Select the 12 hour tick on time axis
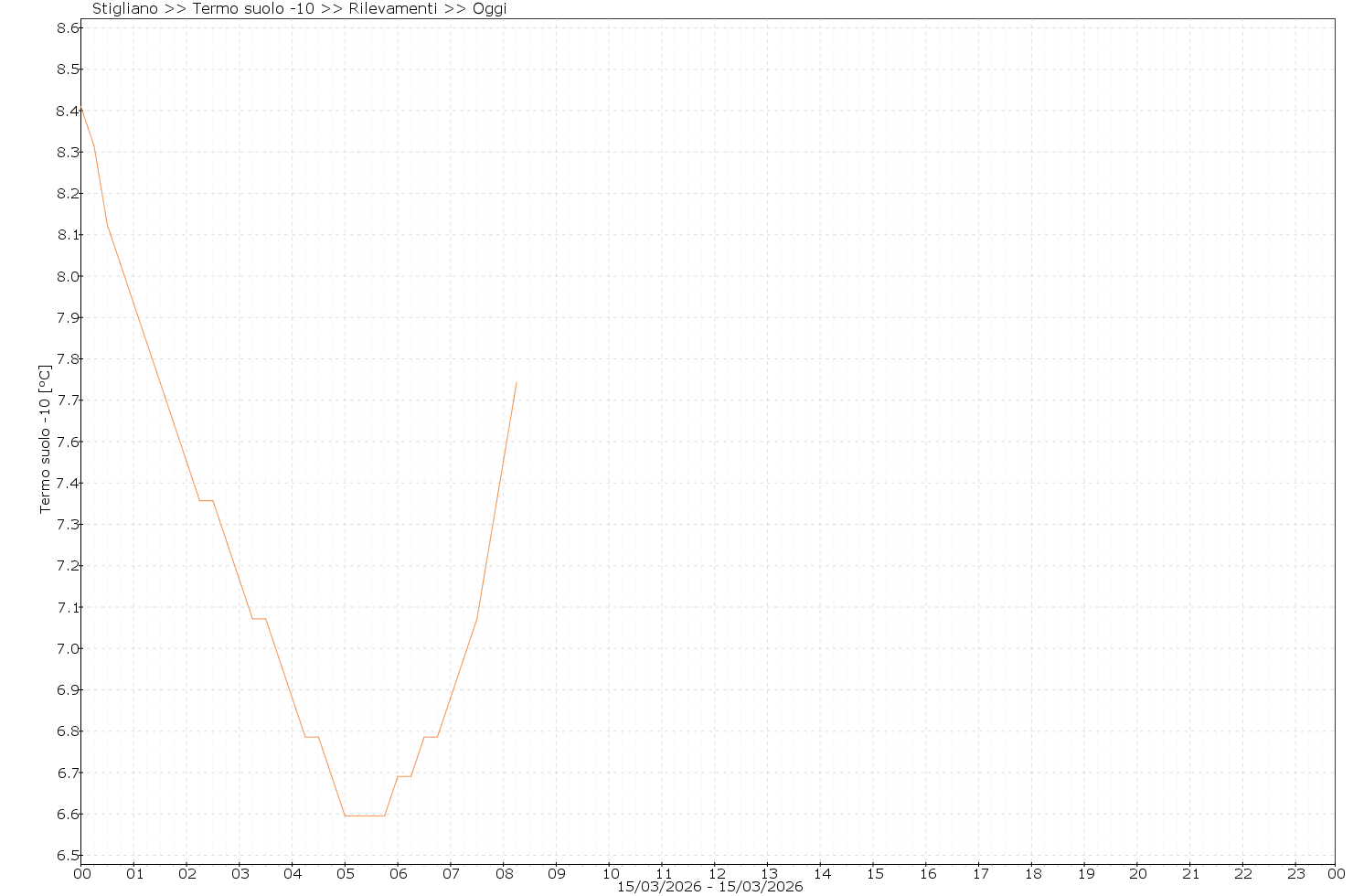This screenshot has width=1353, height=896. 716,874
